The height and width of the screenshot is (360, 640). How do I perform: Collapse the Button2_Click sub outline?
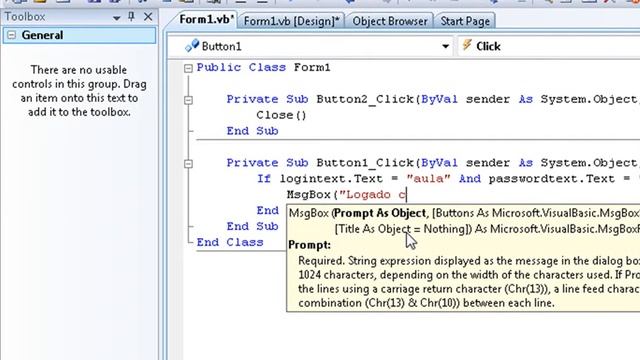[x=188, y=100]
